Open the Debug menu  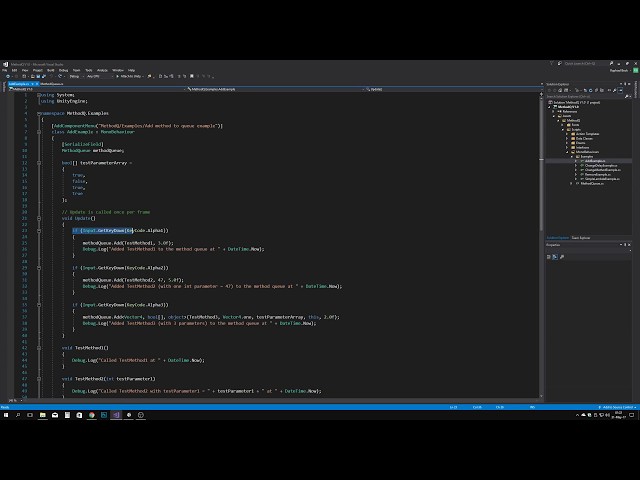coord(64,70)
